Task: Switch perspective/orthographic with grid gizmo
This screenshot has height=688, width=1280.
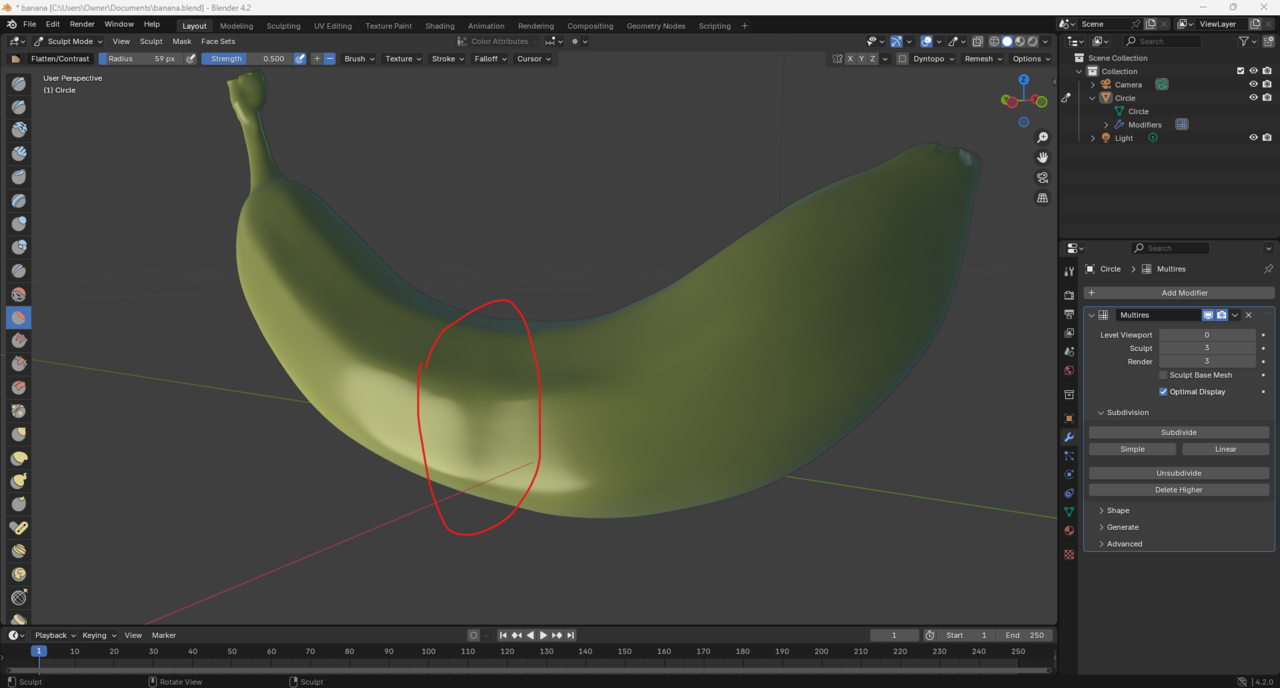Action: click(1042, 198)
